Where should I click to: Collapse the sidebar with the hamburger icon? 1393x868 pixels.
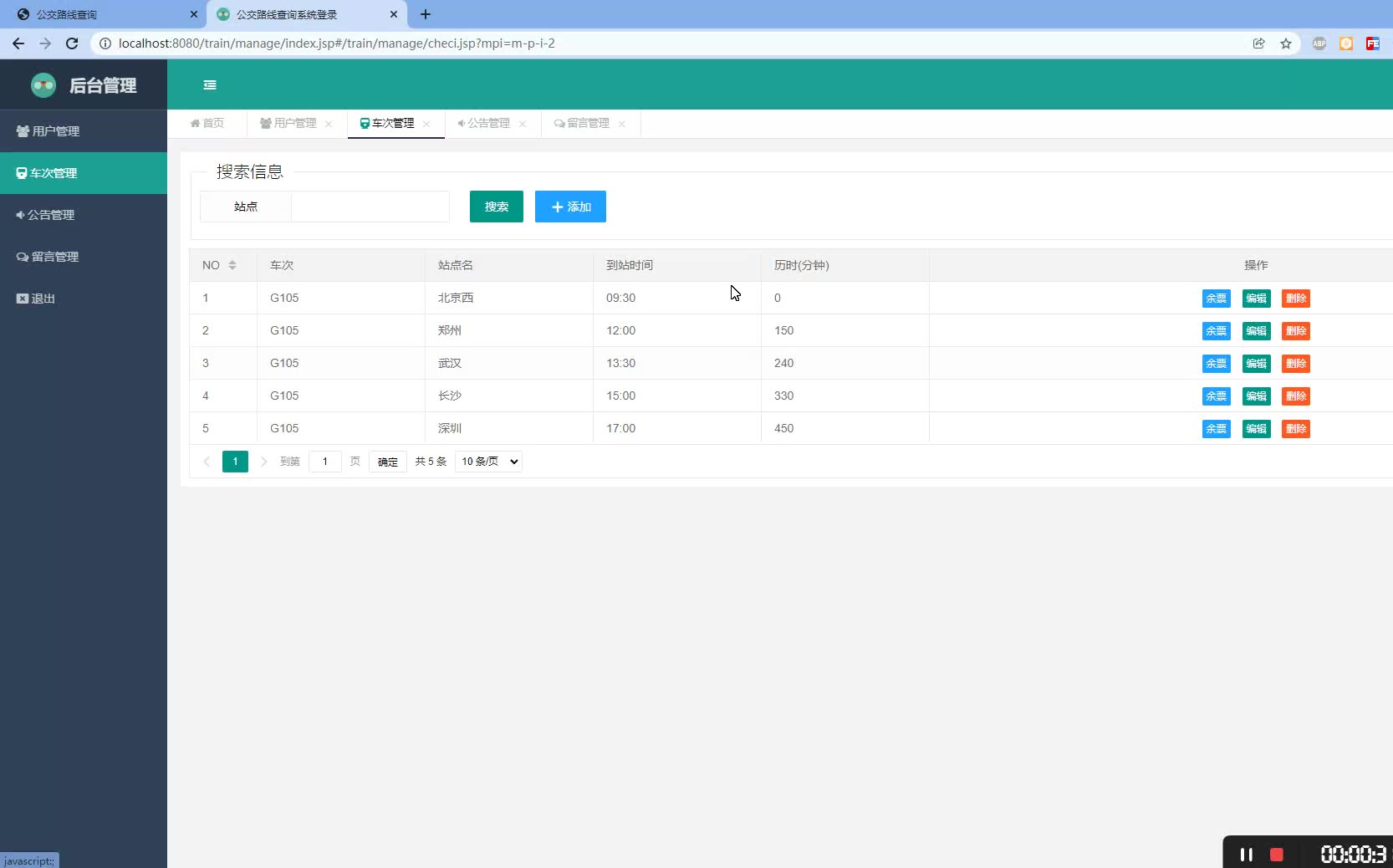pyautogui.click(x=210, y=84)
